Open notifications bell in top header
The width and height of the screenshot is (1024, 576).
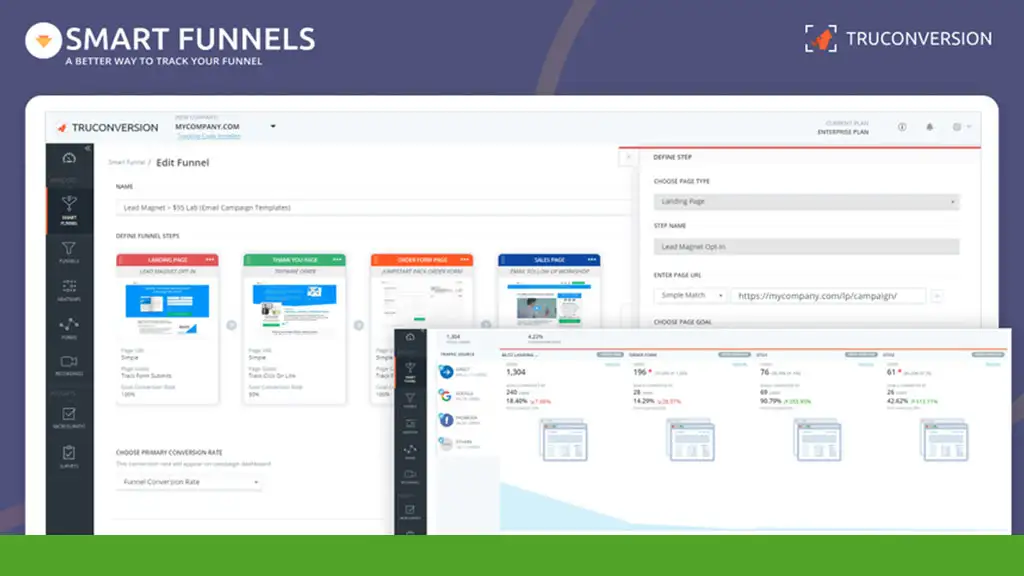pyautogui.click(x=929, y=127)
